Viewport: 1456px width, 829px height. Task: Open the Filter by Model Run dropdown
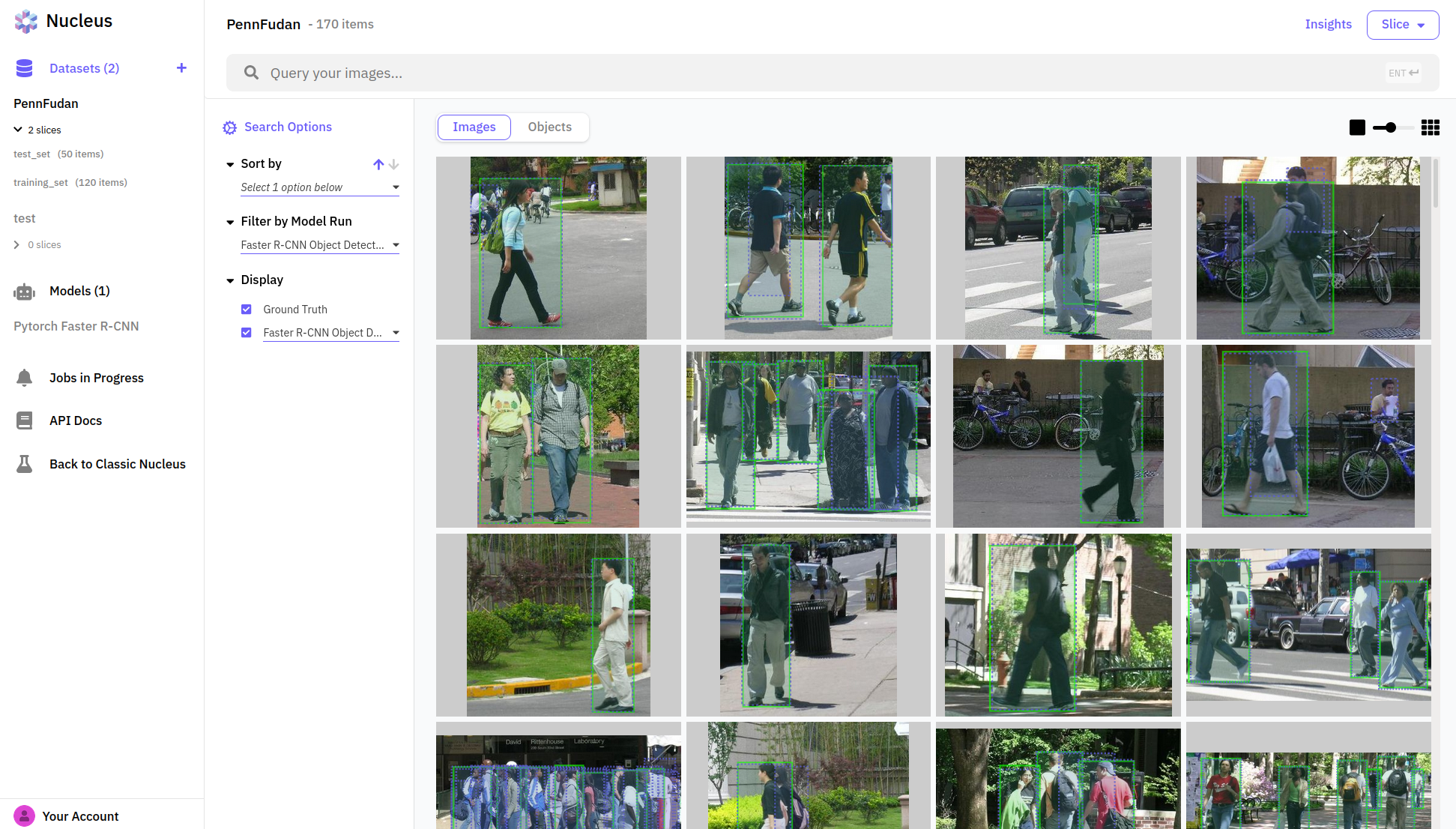pos(320,245)
